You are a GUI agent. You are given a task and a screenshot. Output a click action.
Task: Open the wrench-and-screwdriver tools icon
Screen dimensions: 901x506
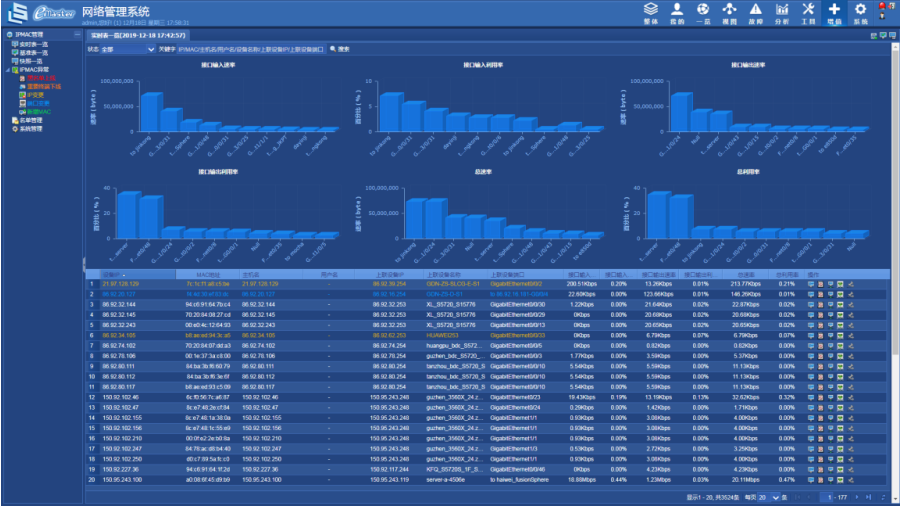tap(808, 9)
